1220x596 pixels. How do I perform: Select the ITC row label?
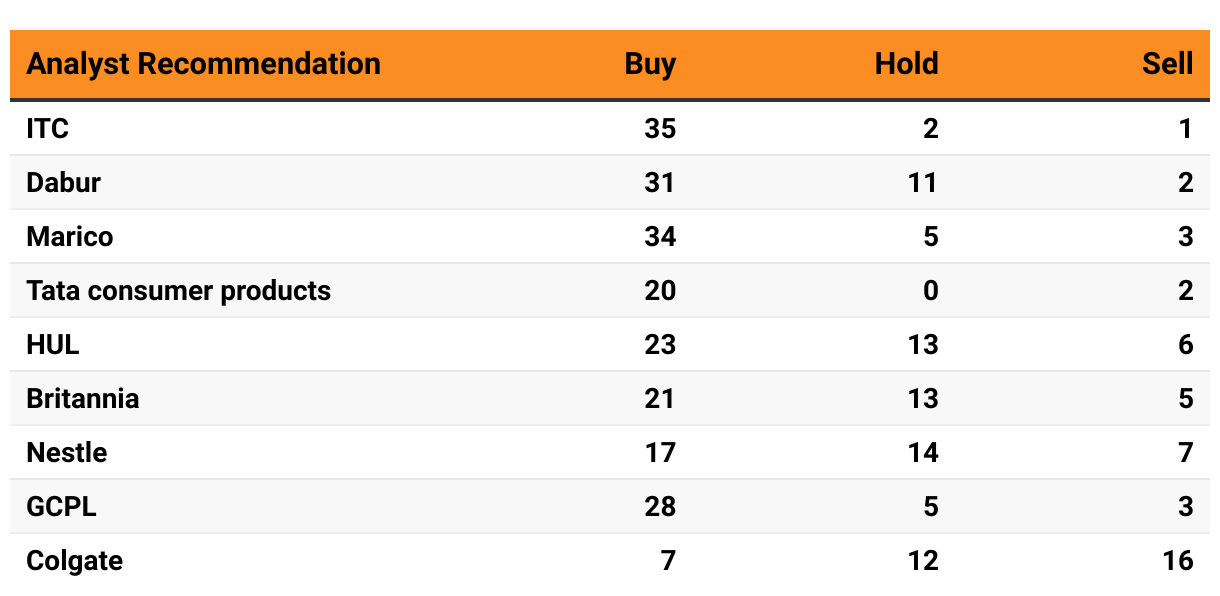(48, 129)
